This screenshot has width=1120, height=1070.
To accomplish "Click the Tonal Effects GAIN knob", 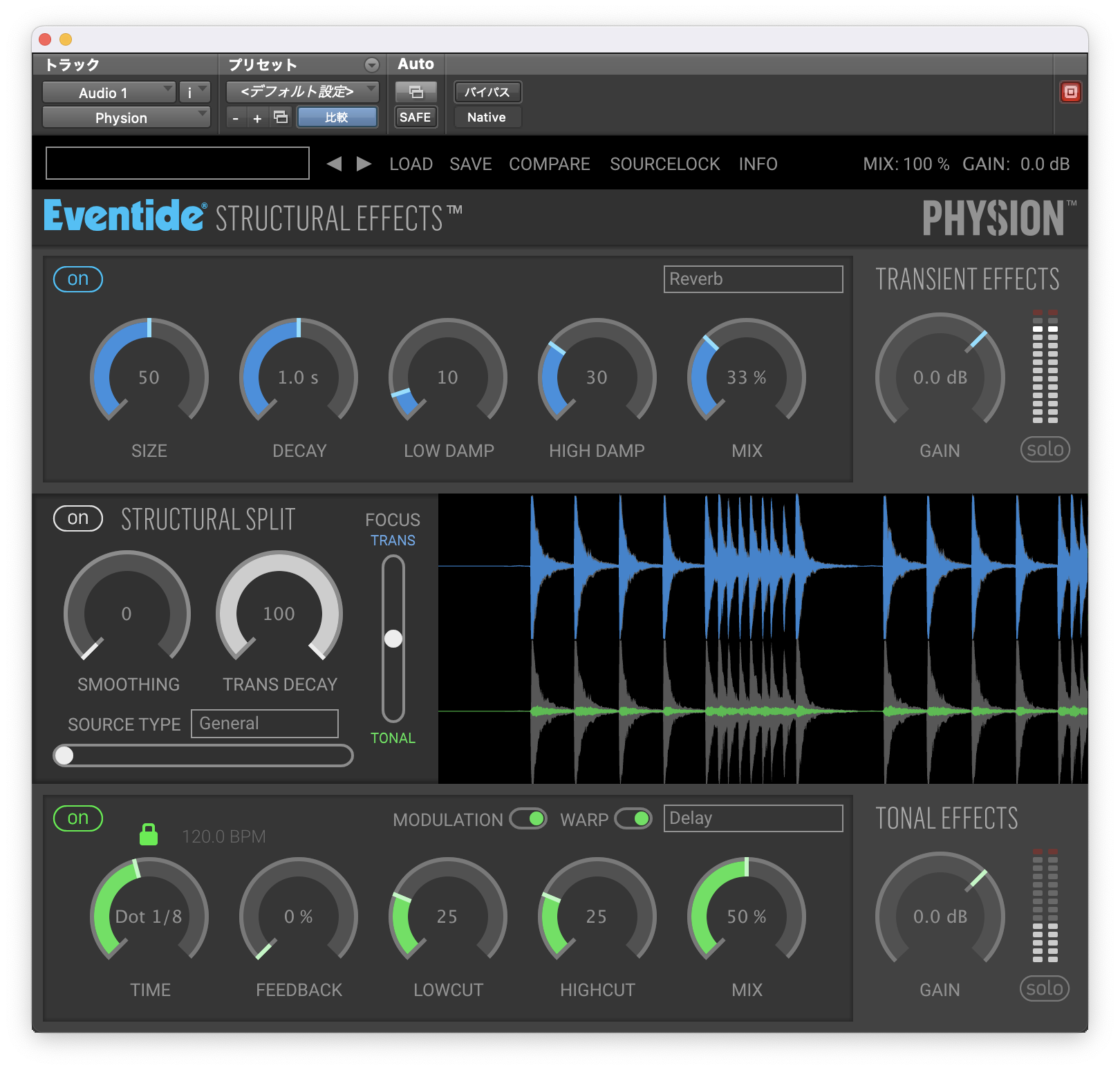I will (x=940, y=916).
